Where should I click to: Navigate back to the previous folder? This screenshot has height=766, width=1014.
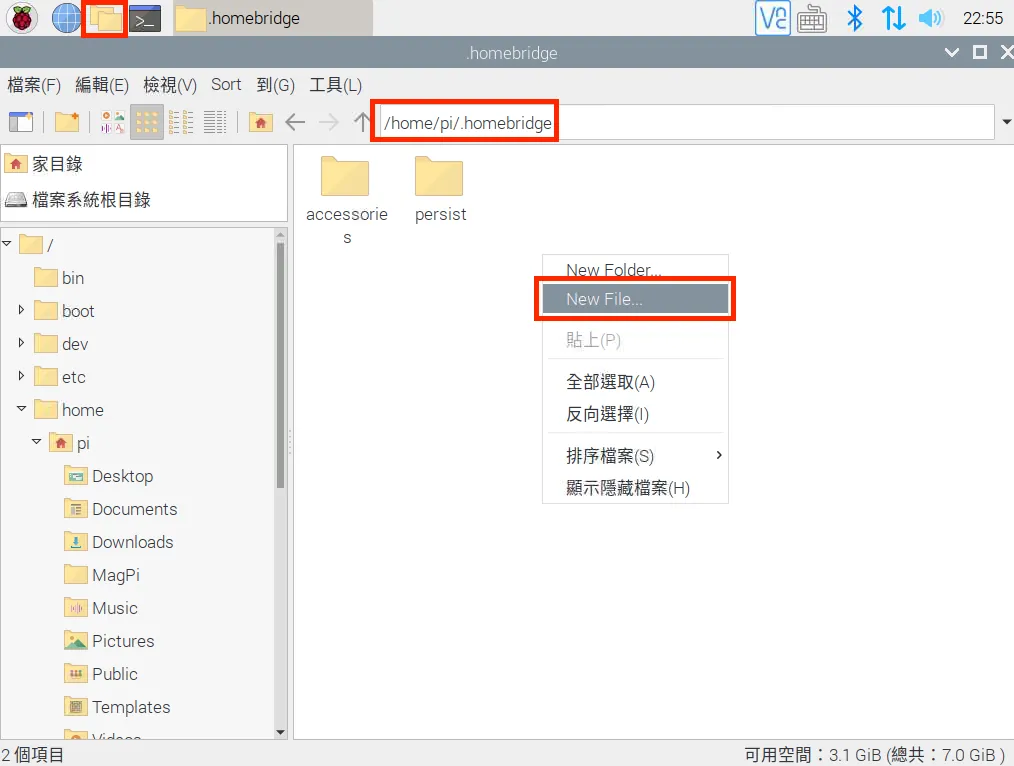point(295,122)
